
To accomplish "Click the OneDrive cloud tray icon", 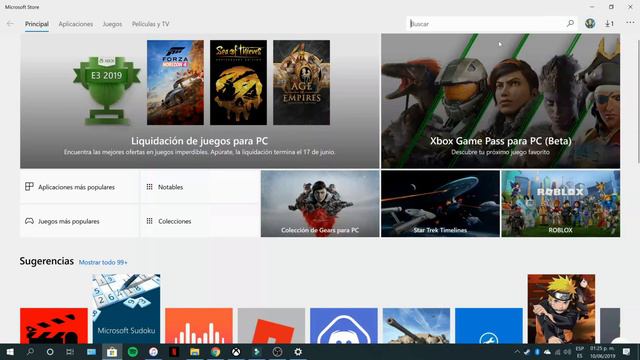I will (x=547, y=352).
